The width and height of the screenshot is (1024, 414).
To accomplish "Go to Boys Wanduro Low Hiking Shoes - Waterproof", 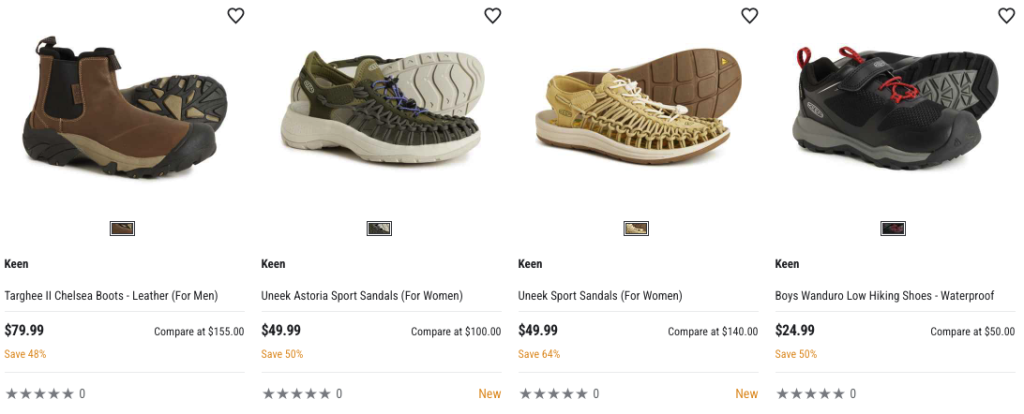I will pos(884,296).
